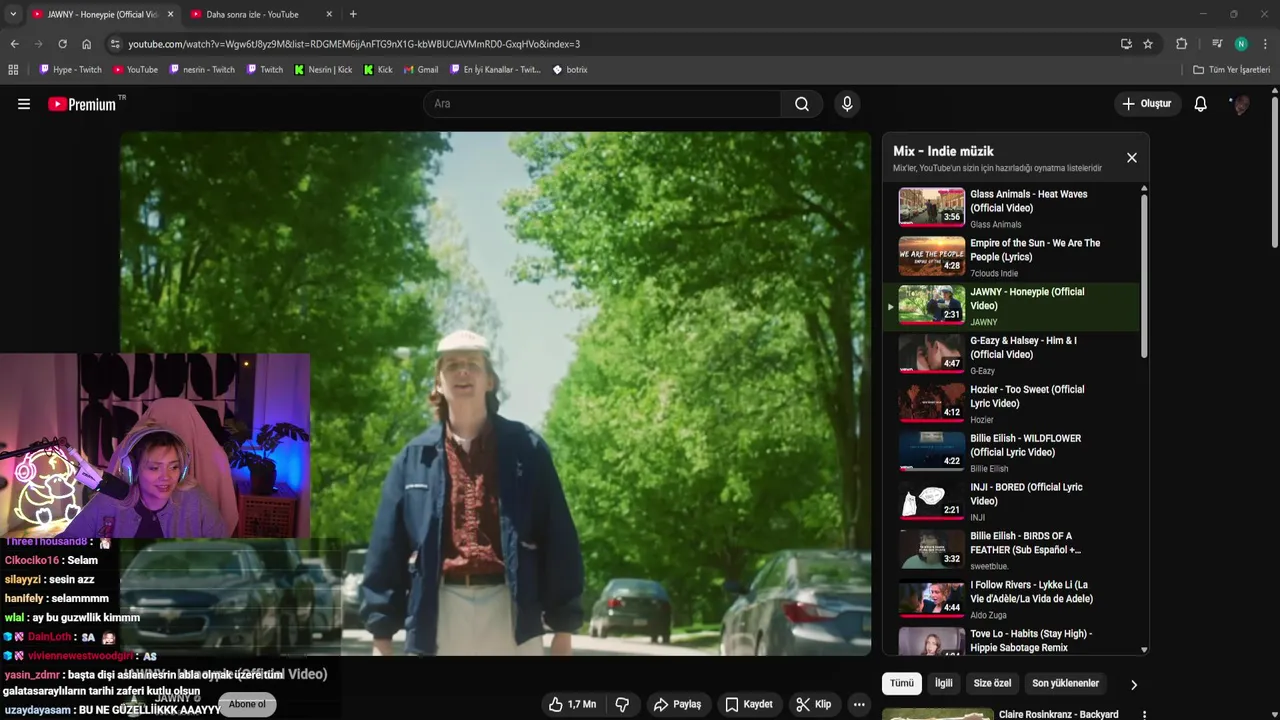Open En İyi Kanallar - Twit... bookmark
Image resolution: width=1280 pixels, height=720 pixels.
pyautogui.click(x=495, y=70)
